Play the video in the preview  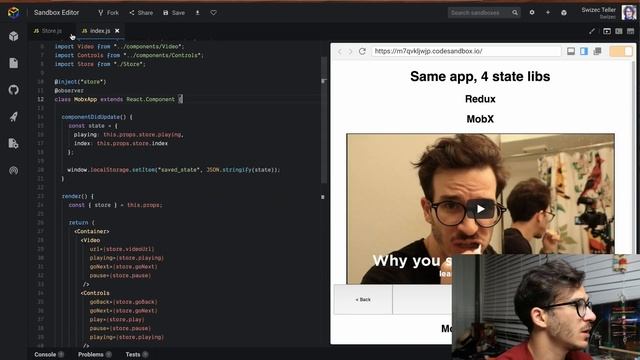[x=480, y=209]
